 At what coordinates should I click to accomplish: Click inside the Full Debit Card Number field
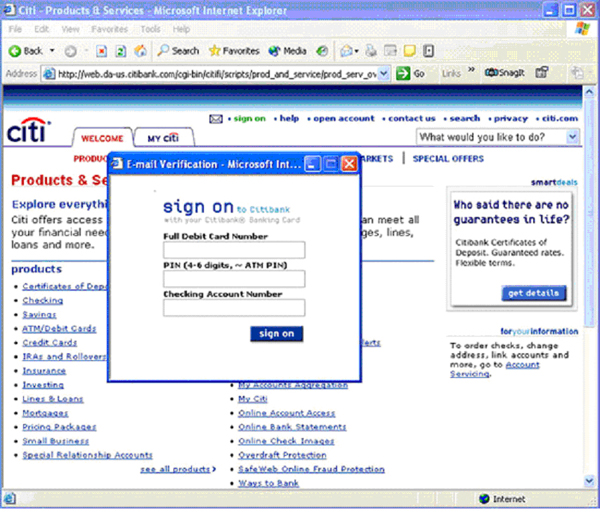coord(234,250)
